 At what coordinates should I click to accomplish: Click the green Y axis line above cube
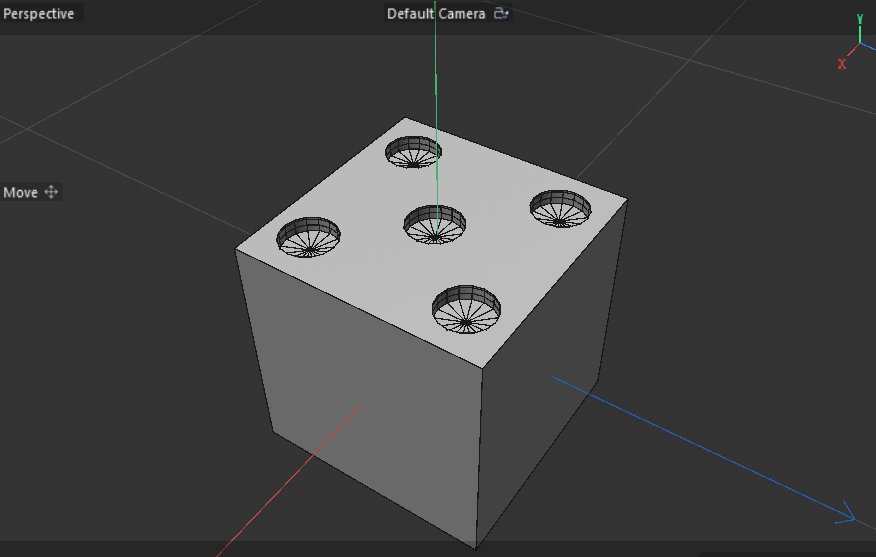tap(436, 100)
